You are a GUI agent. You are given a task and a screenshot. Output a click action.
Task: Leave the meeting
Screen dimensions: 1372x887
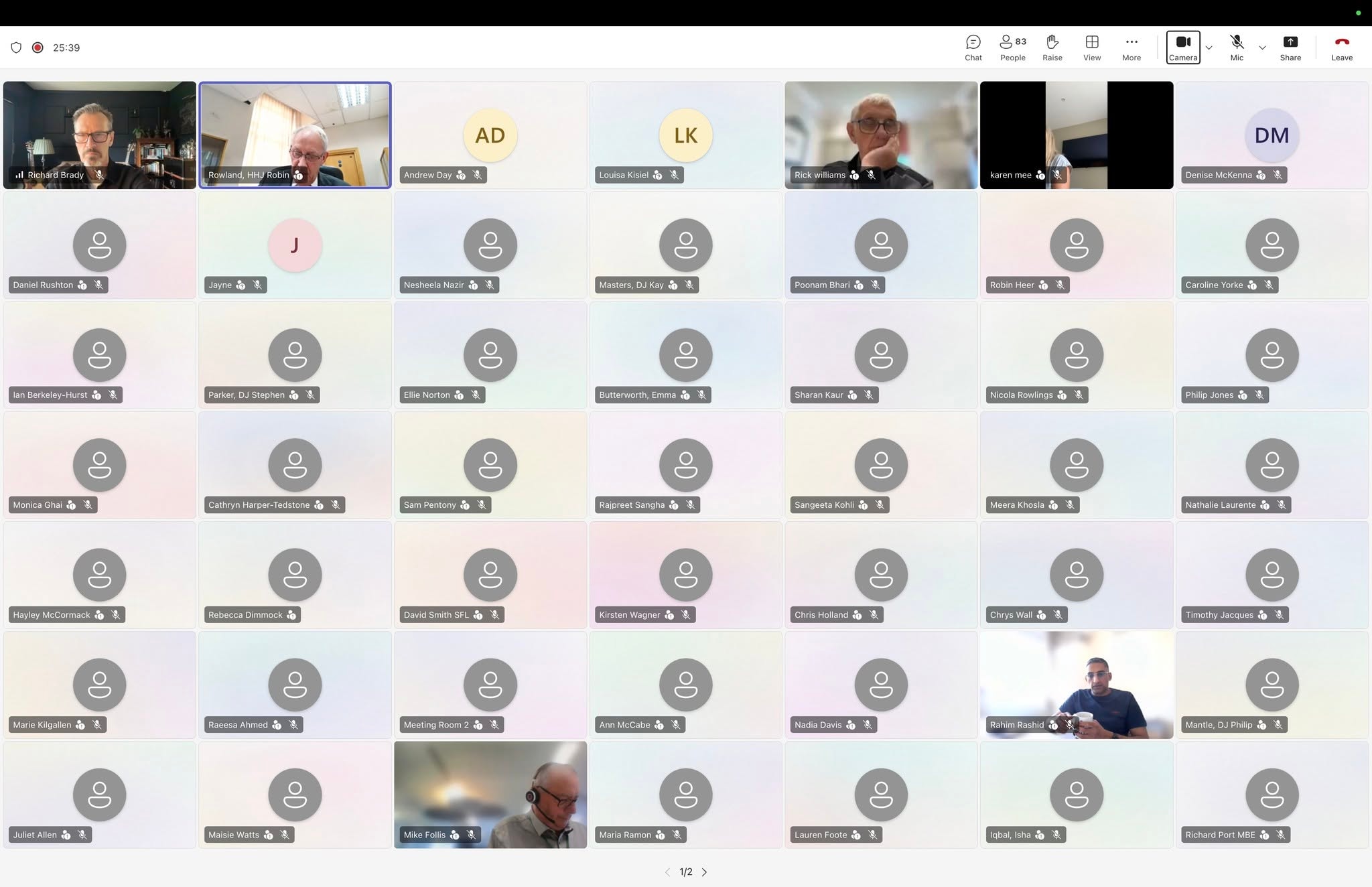click(x=1341, y=48)
